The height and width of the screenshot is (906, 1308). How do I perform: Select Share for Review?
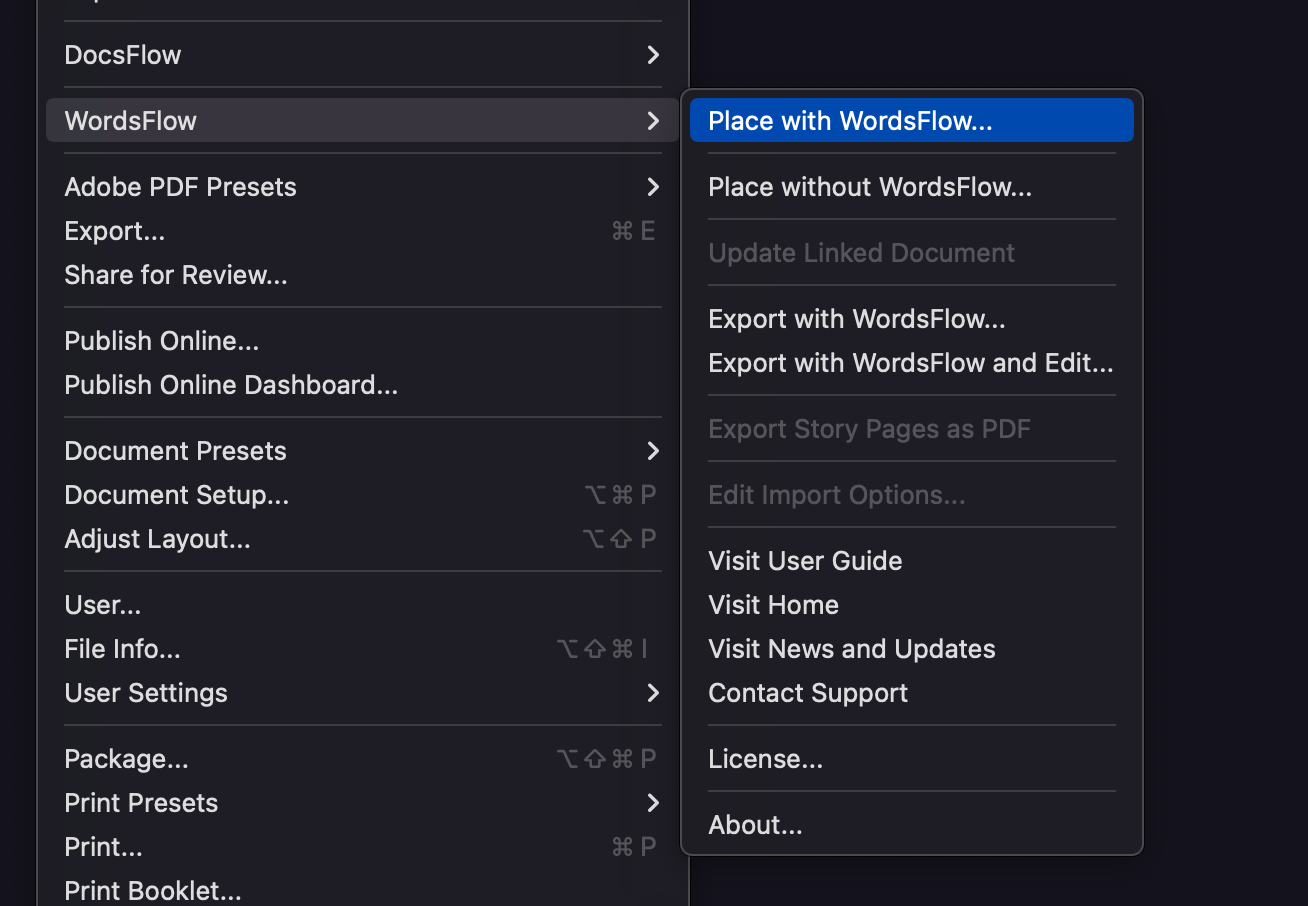[176, 275]
